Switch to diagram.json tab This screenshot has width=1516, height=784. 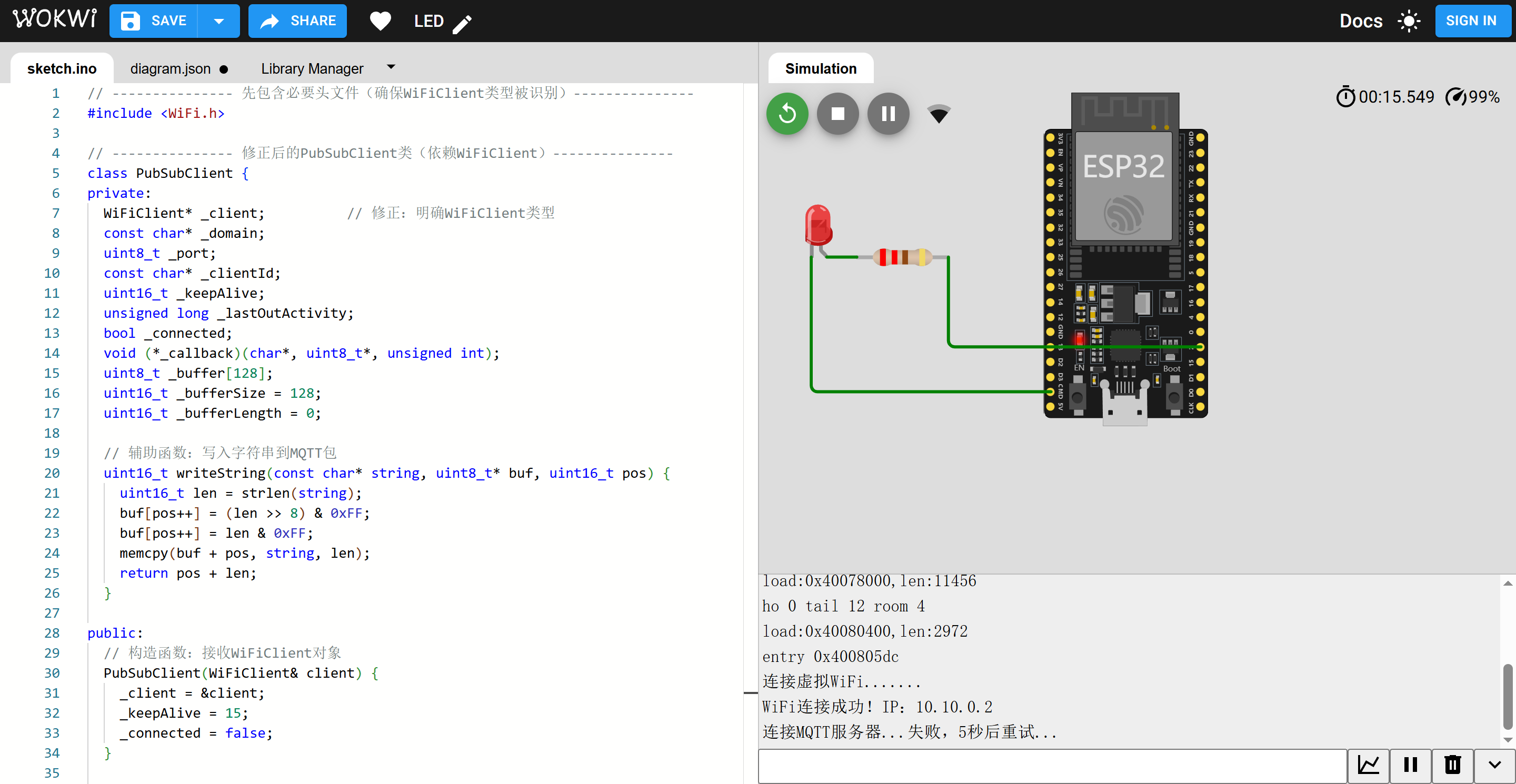click(x=171, y=69)
